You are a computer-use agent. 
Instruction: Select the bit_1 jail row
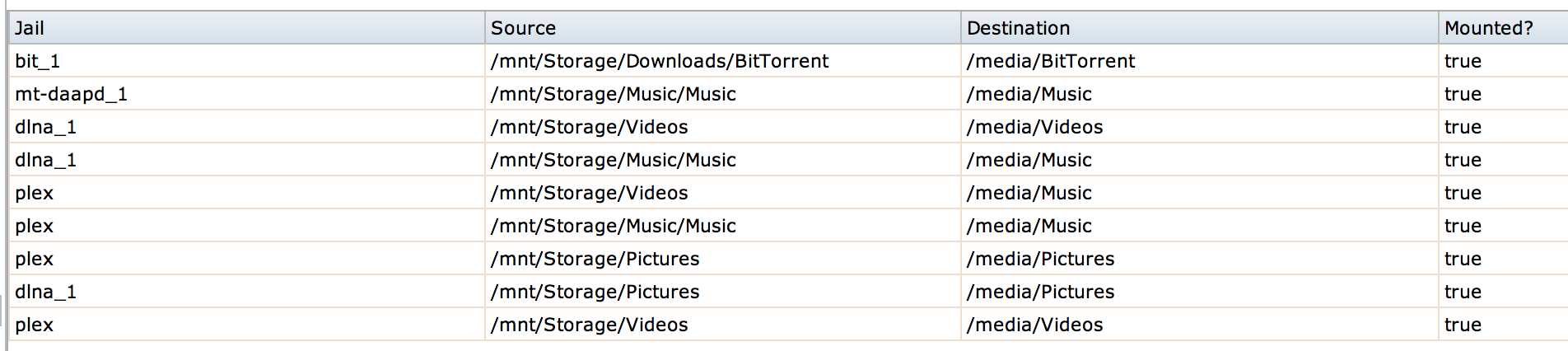[x=38, y=61]
